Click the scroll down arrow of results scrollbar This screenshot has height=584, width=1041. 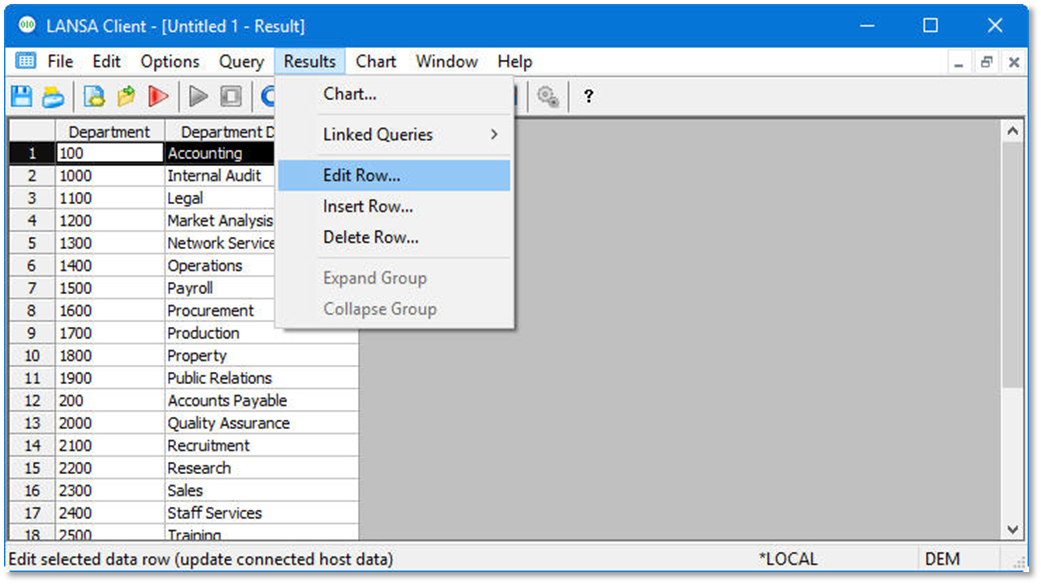[x=1012, y=529]
